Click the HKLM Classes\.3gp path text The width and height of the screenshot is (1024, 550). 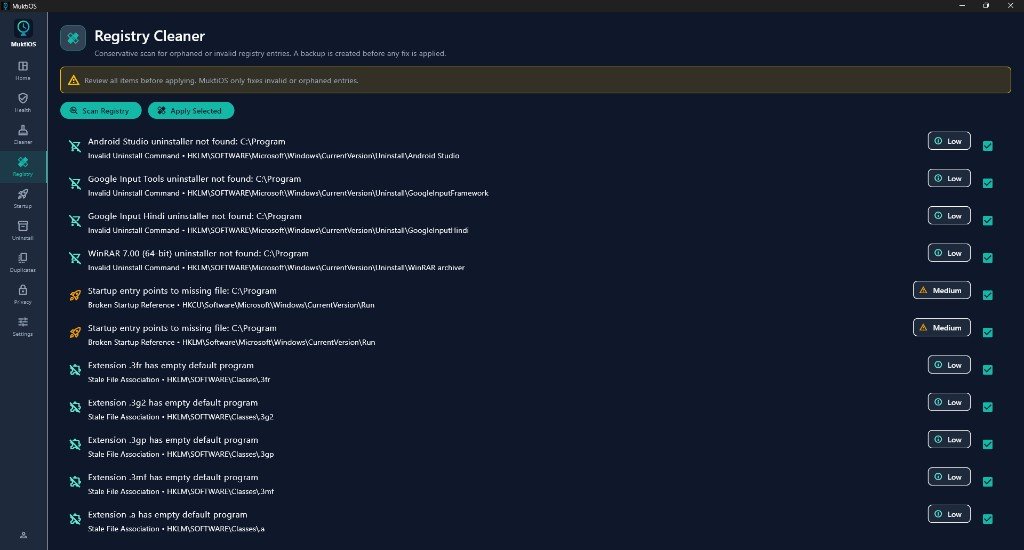click(220, 455)
